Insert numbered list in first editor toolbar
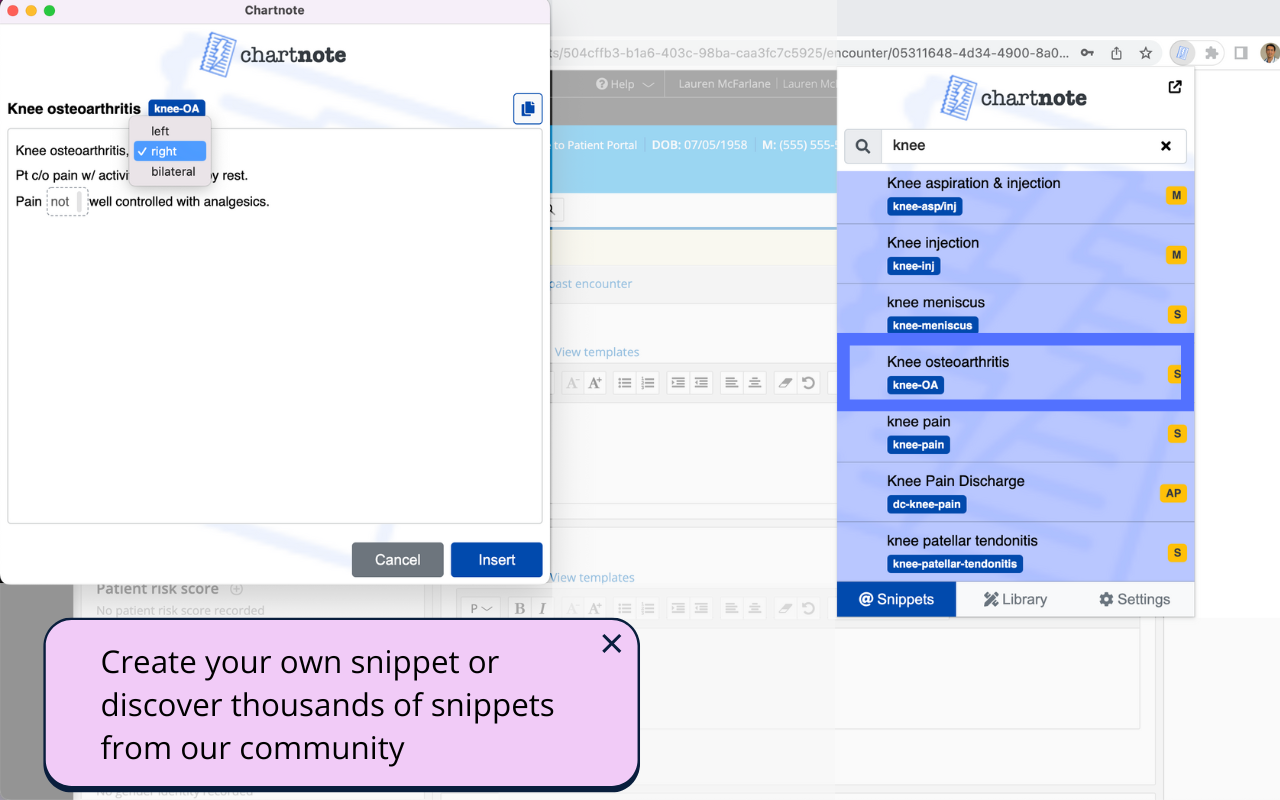The image size is (1280, 800). pos(647,383)
